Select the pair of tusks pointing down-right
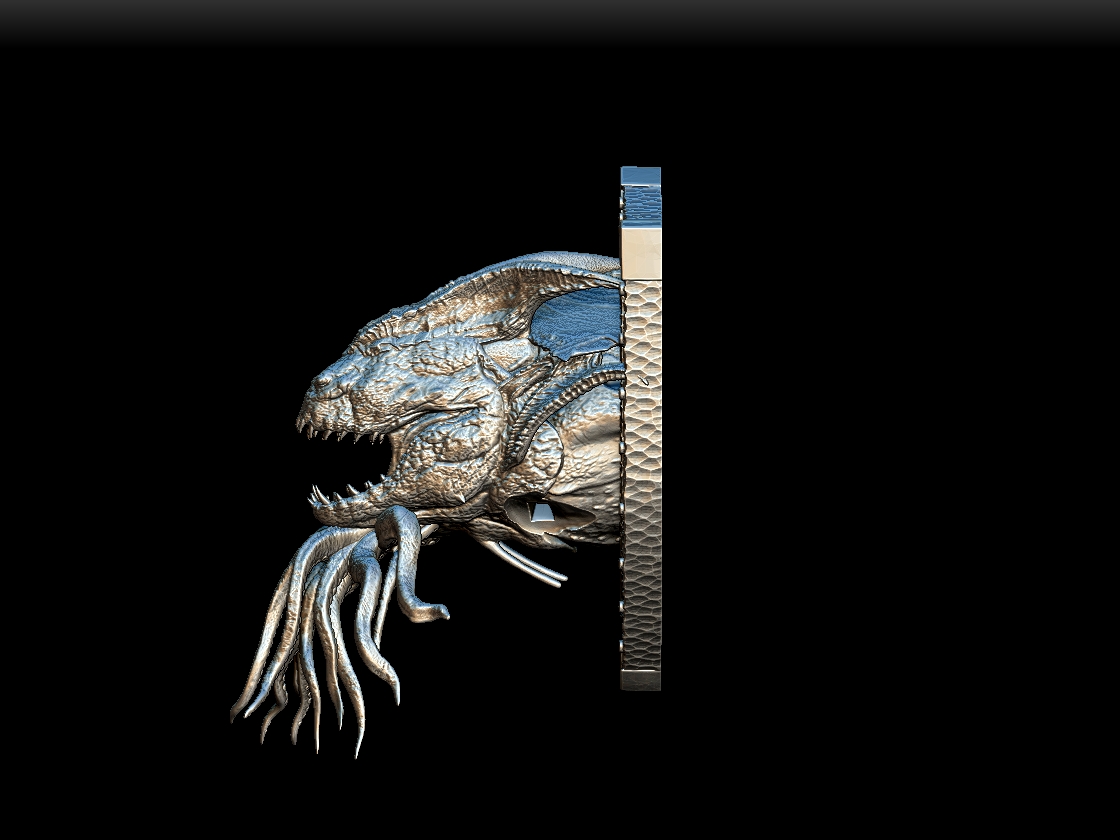Viewport: 1120px width, 840px height. pos(530,565)
